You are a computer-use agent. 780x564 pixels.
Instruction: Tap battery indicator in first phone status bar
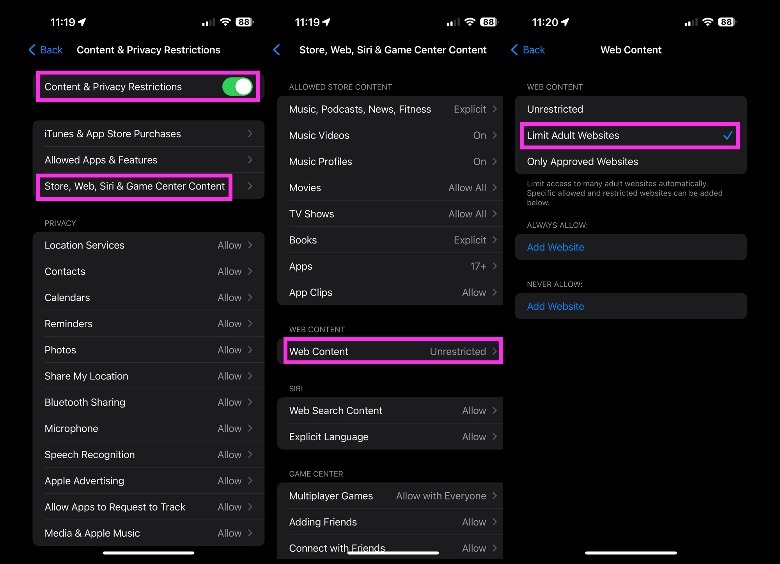[x=244, y=22]
